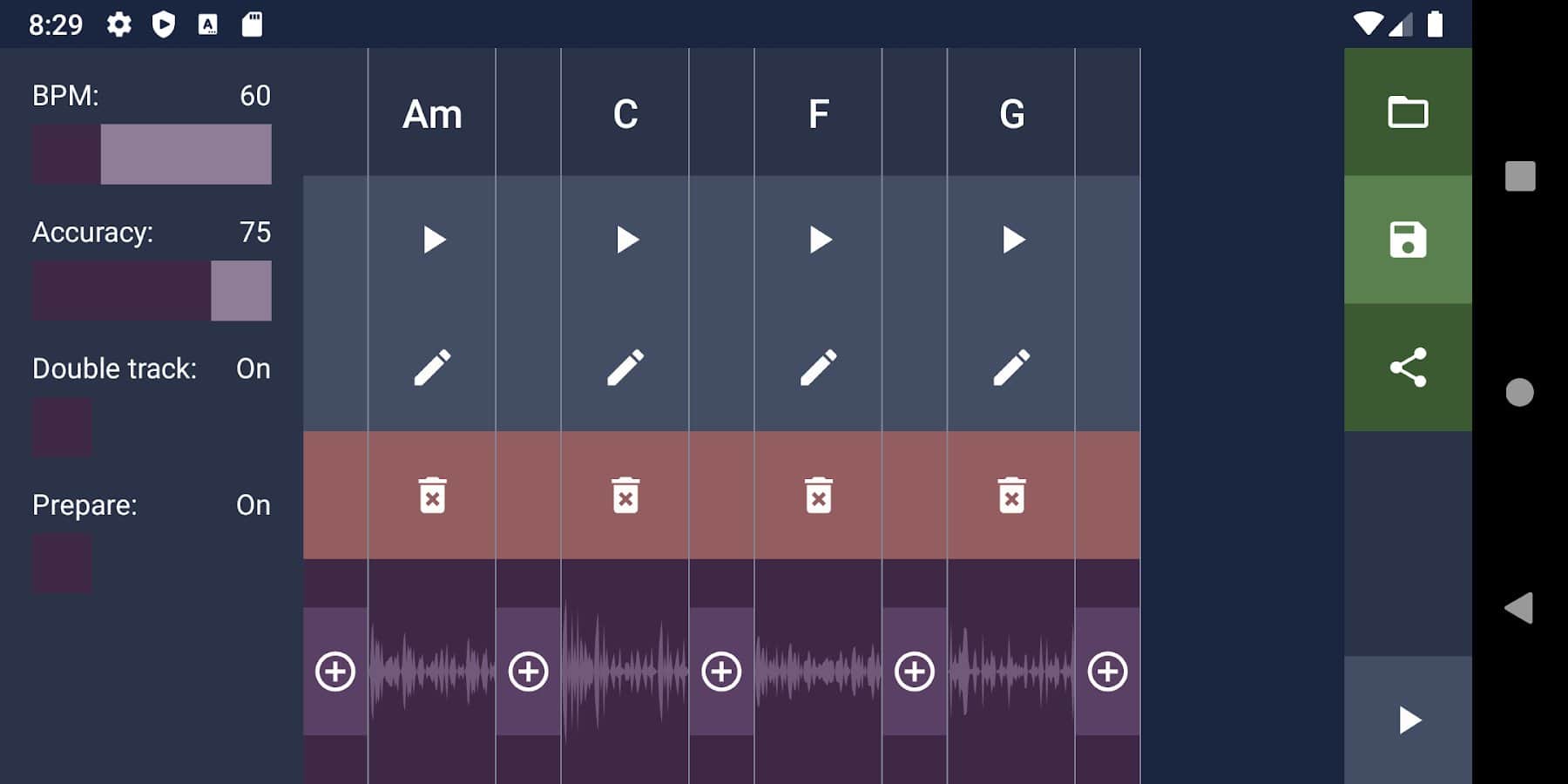Viewport: 1568px width, 784px height.
Task: Share the current loop project
Action: 1408,368
